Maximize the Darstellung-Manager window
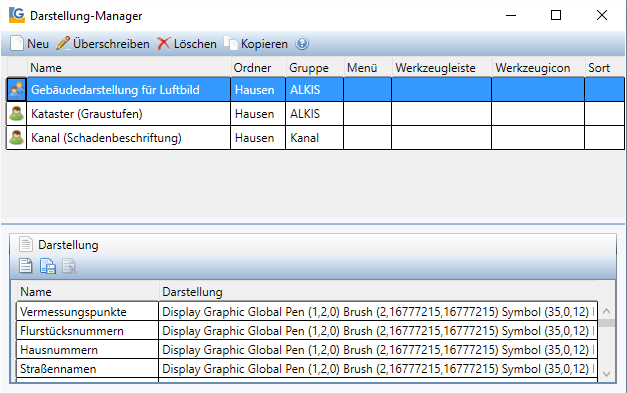The image size is (627, 393). coord(556,15)
